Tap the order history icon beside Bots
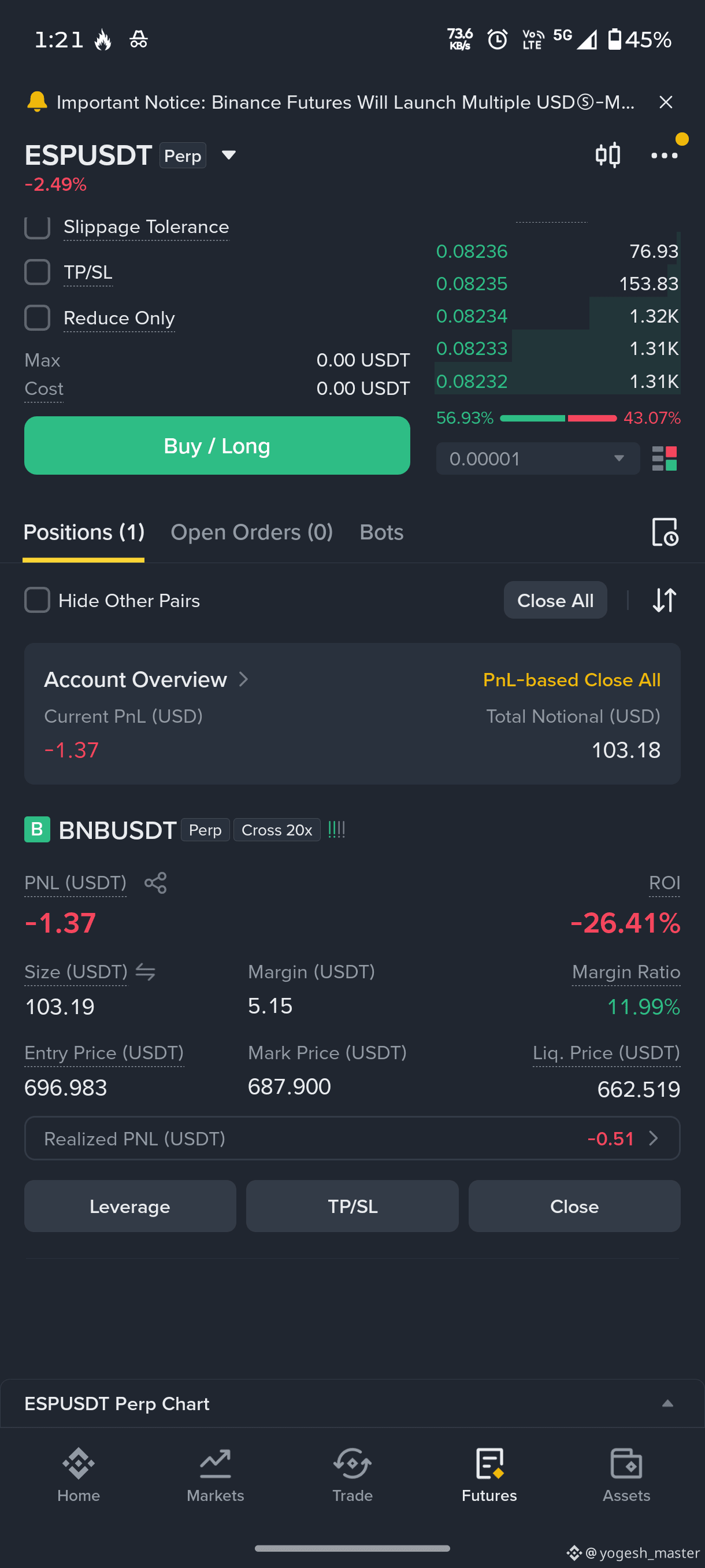Image resolution: width=705 pixels, height=1568 pixels. [x=664, y=532]
